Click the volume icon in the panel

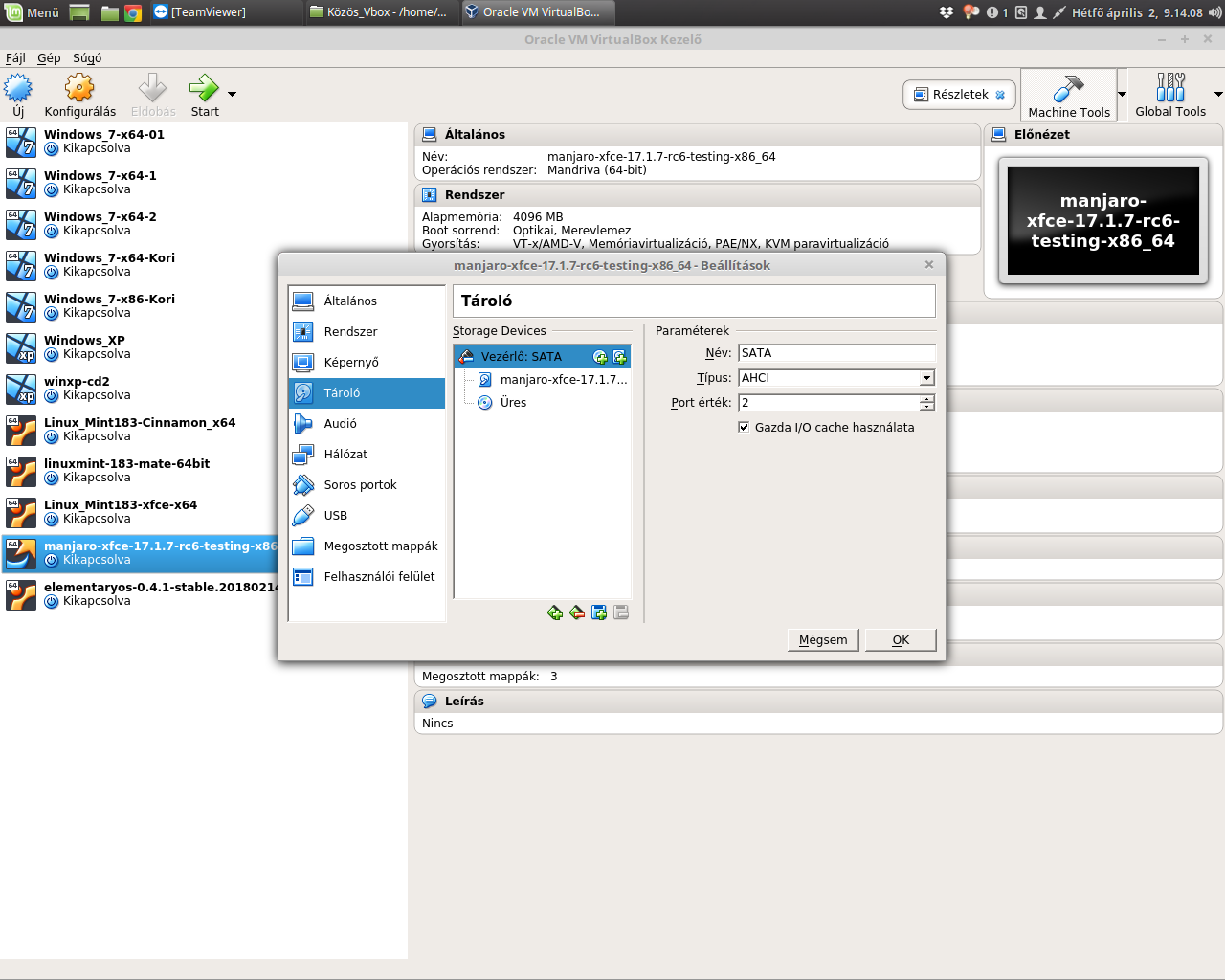[x=1215, y=12]
